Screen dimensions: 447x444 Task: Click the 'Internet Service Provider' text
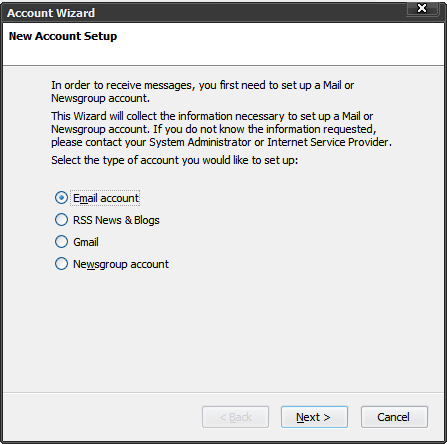click(328, 142)
